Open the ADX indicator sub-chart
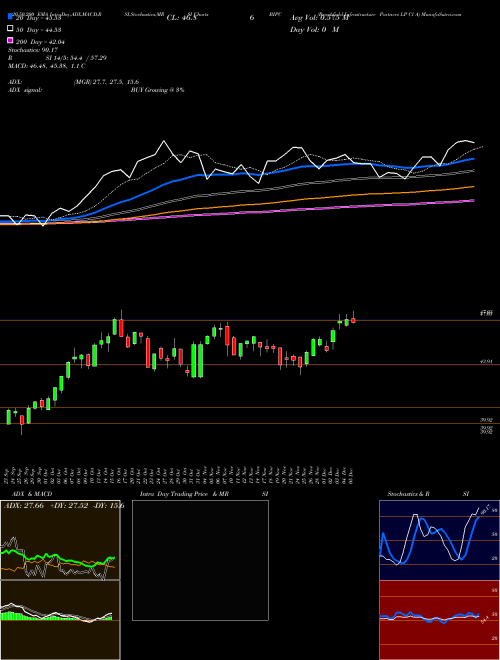 point(60,540)
